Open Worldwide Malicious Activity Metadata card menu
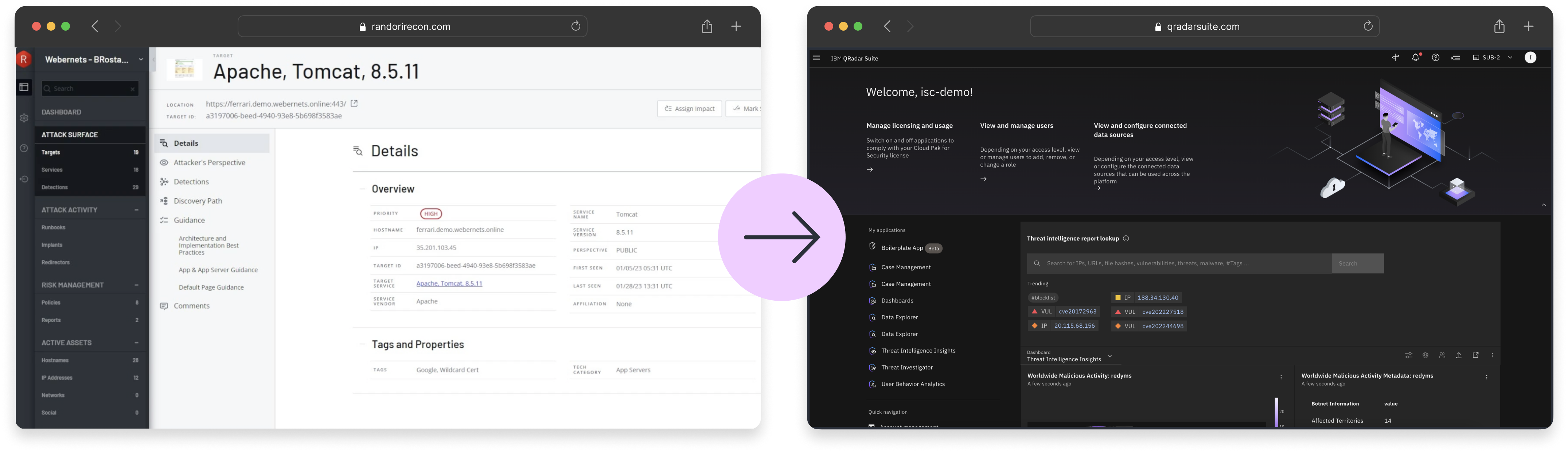This screenshot has width=1568, height=453. coord(1486,378)
